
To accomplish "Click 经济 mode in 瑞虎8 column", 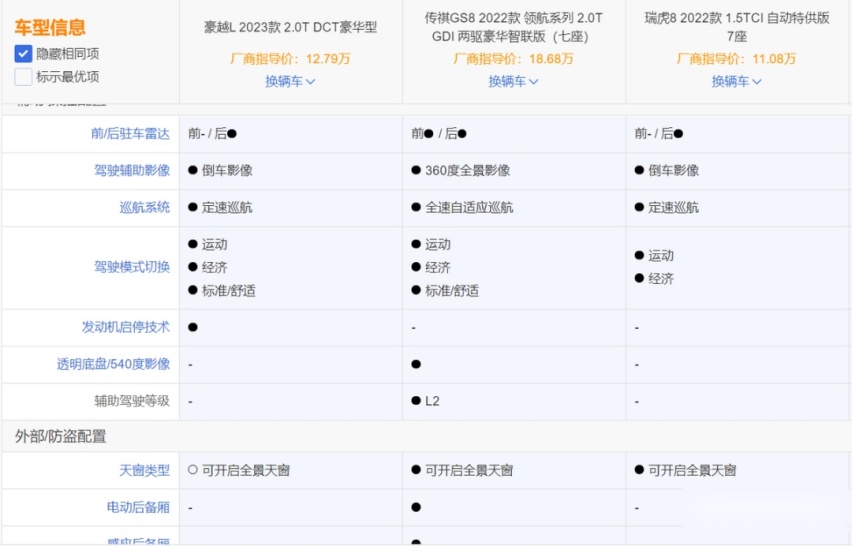I will 654,279.
